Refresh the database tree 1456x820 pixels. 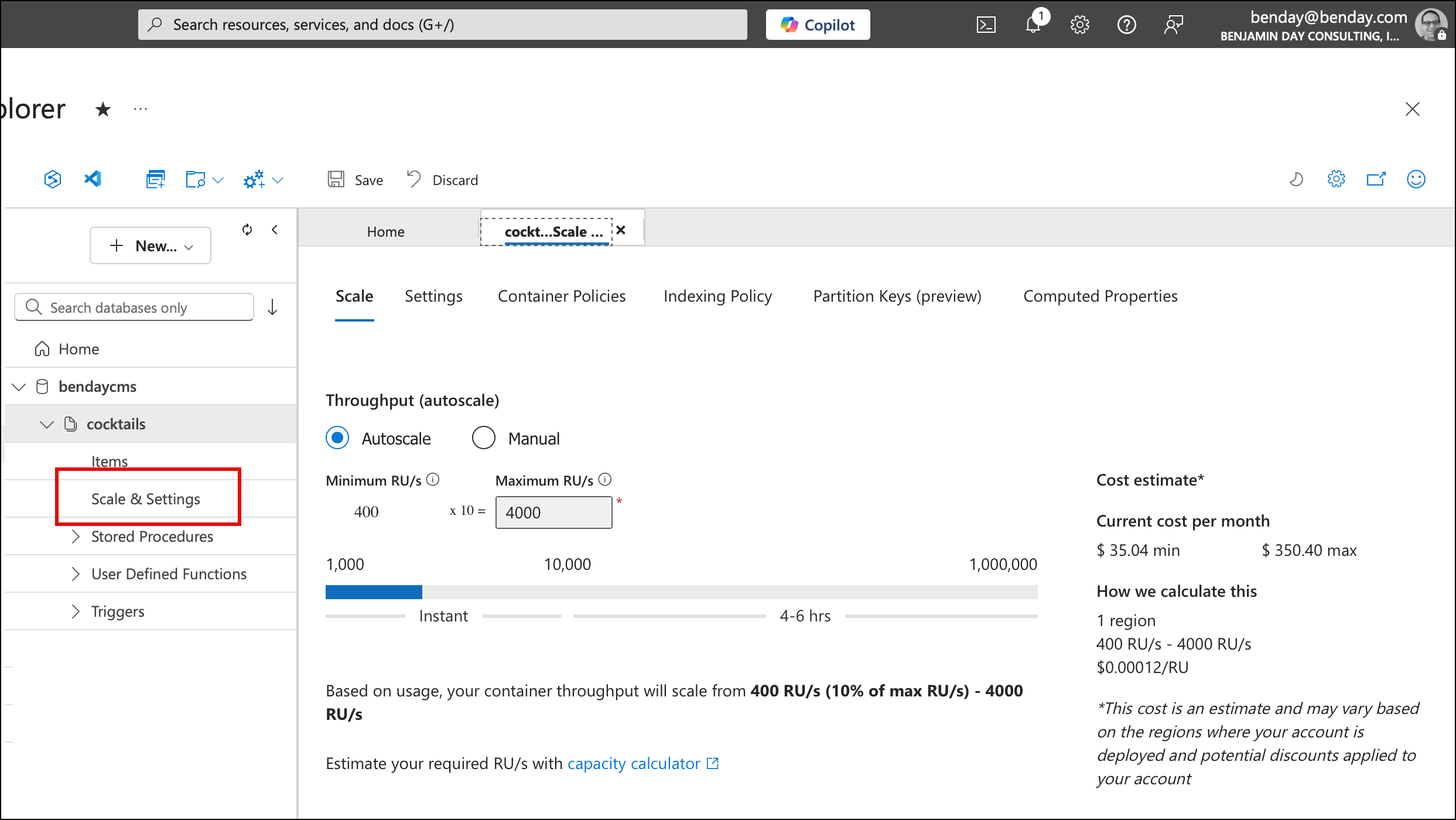click(x=247, y=230)
